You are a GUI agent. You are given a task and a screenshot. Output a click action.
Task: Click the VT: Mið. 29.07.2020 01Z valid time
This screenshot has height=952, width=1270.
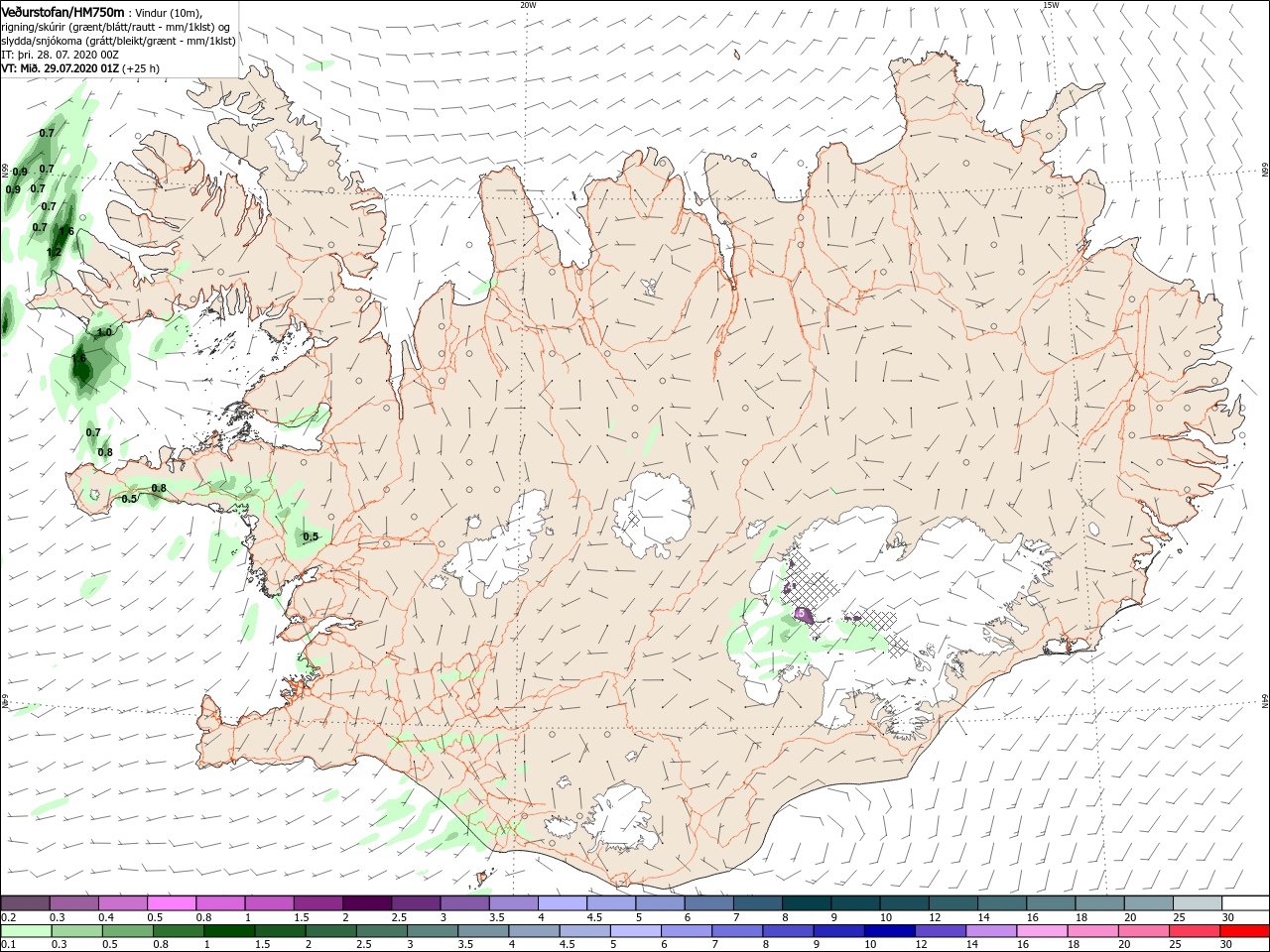pyautogui.click(x=60, y=68)
